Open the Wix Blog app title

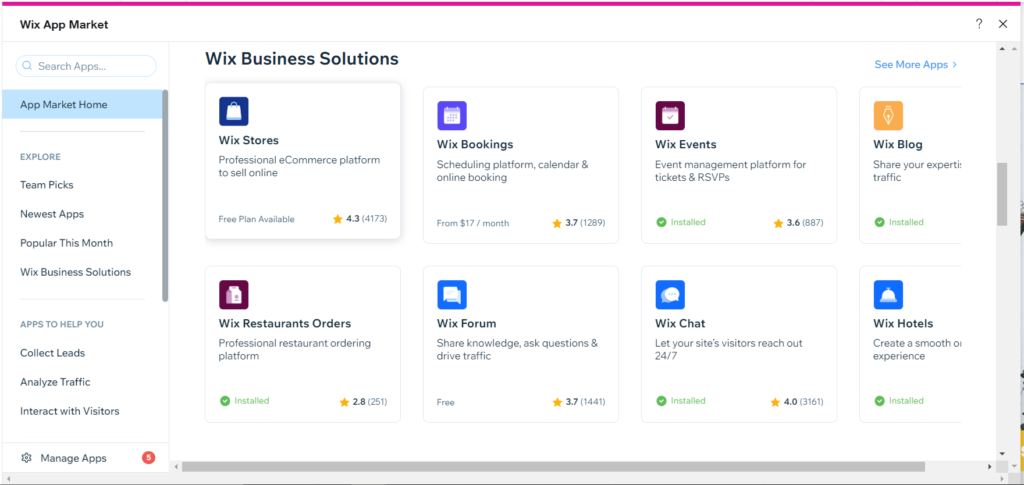click(898, 144)
